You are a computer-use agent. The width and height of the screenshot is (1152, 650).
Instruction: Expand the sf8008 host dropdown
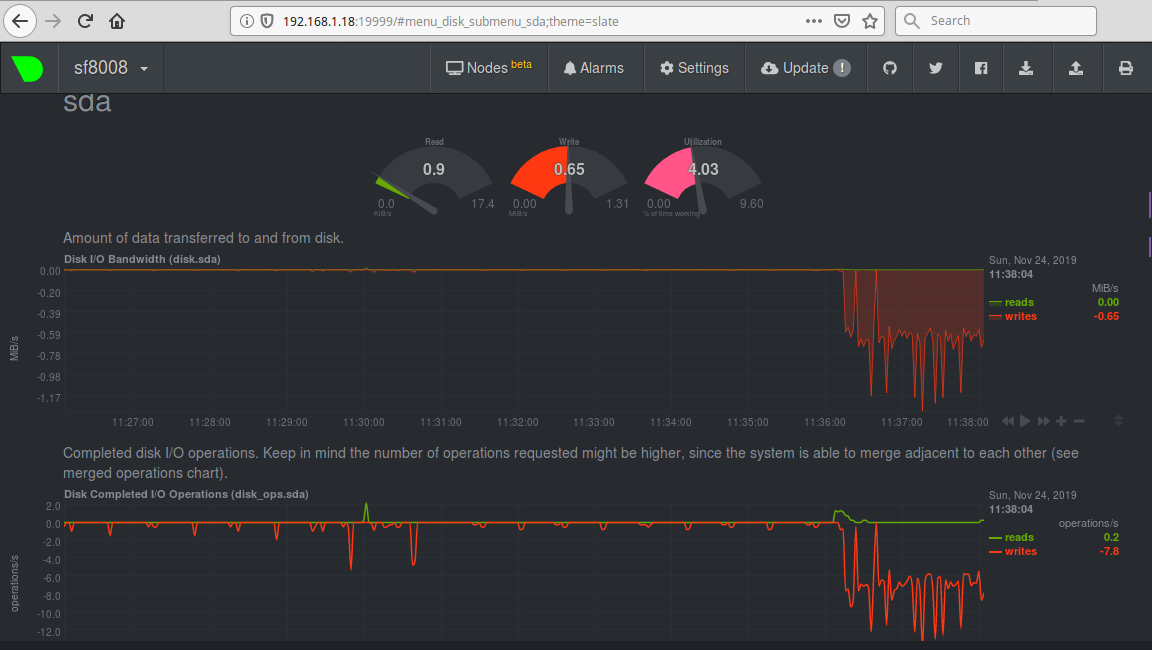[x=111, y=68]
